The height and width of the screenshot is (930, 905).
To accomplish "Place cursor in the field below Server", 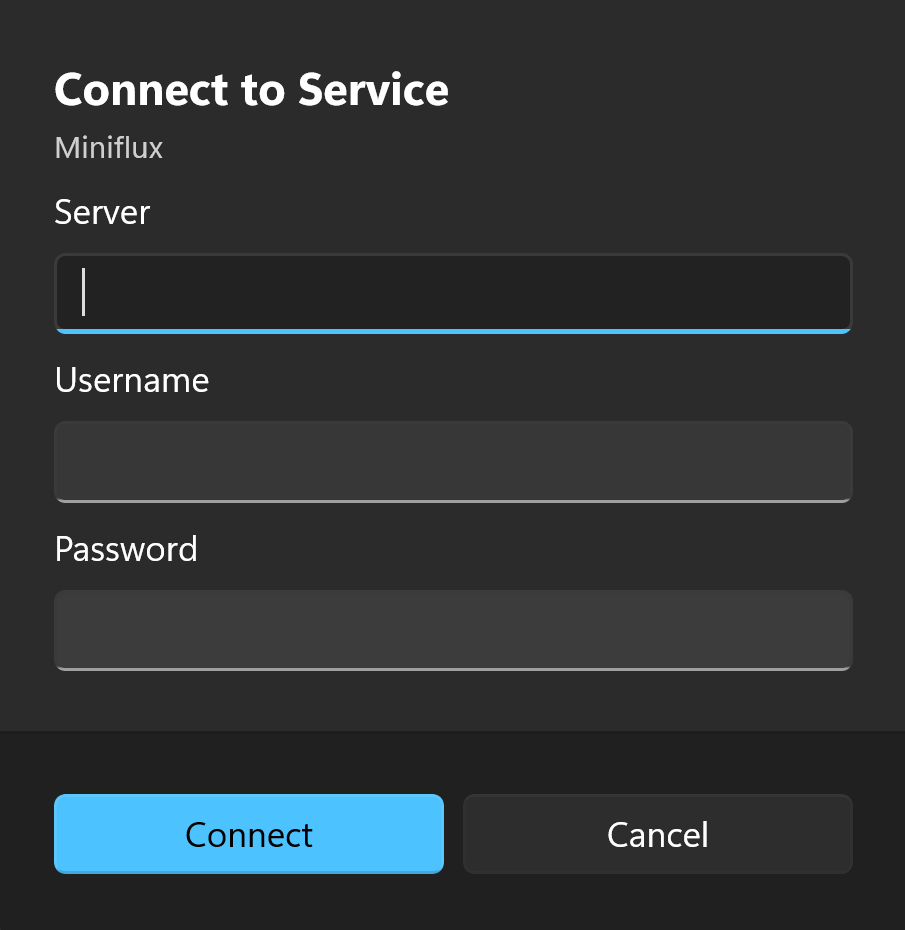I will click(x=453, y=294).
